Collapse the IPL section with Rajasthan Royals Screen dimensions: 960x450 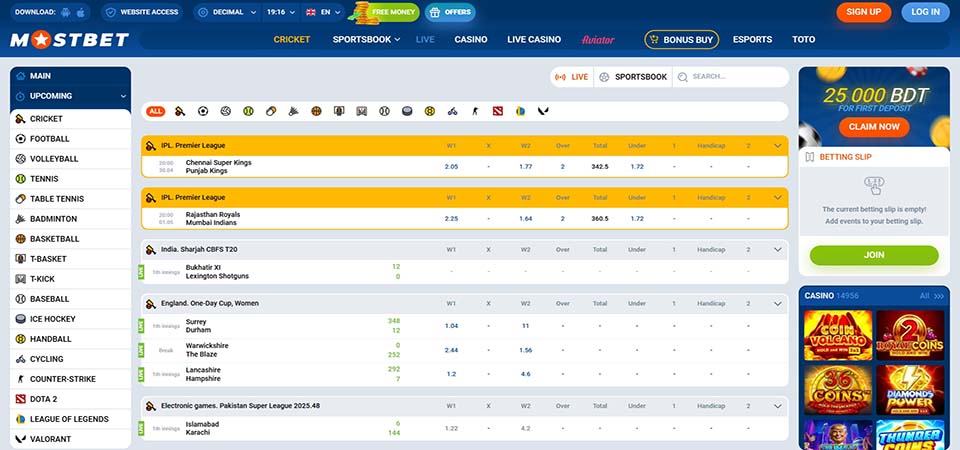(x=778, y=198)
